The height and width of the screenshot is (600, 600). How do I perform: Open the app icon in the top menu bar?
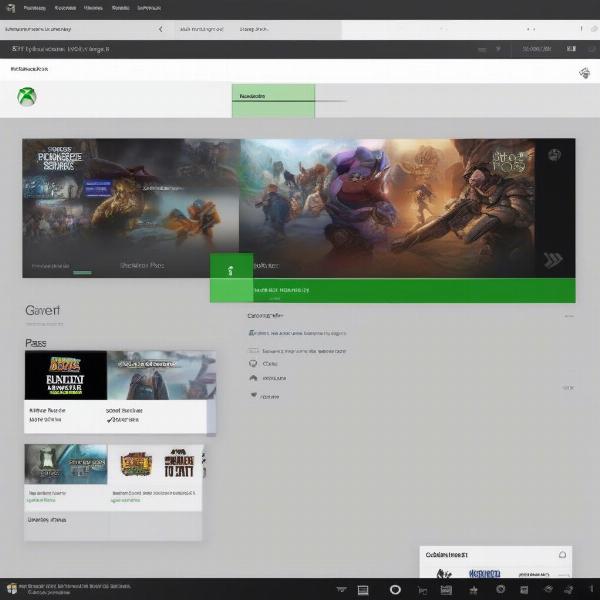[x=11, y=8]
